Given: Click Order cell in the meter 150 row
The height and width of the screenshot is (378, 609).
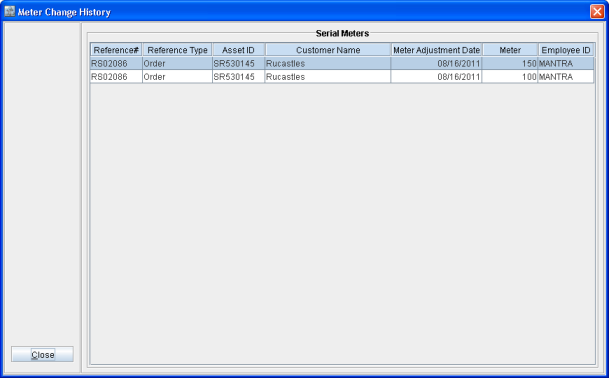Looking at the screenshot, I should (x=177, y=63).
